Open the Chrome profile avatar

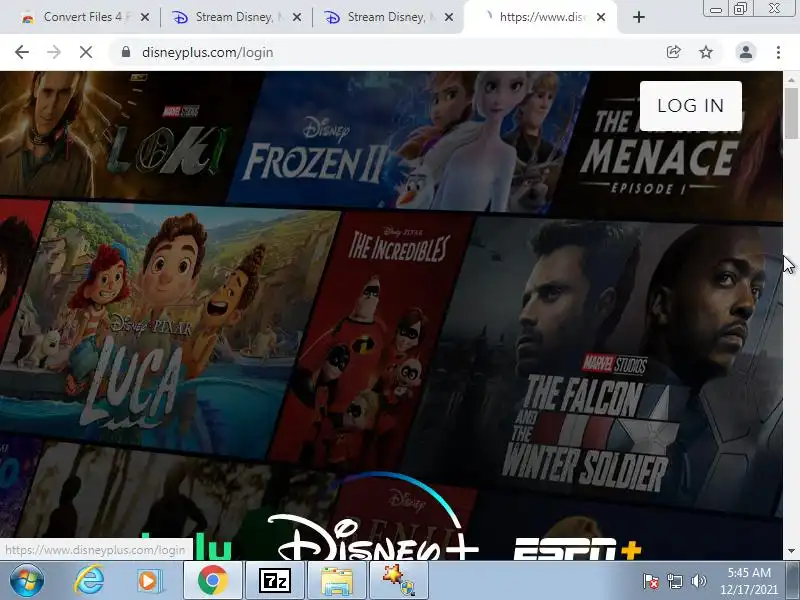pos(745,52)
